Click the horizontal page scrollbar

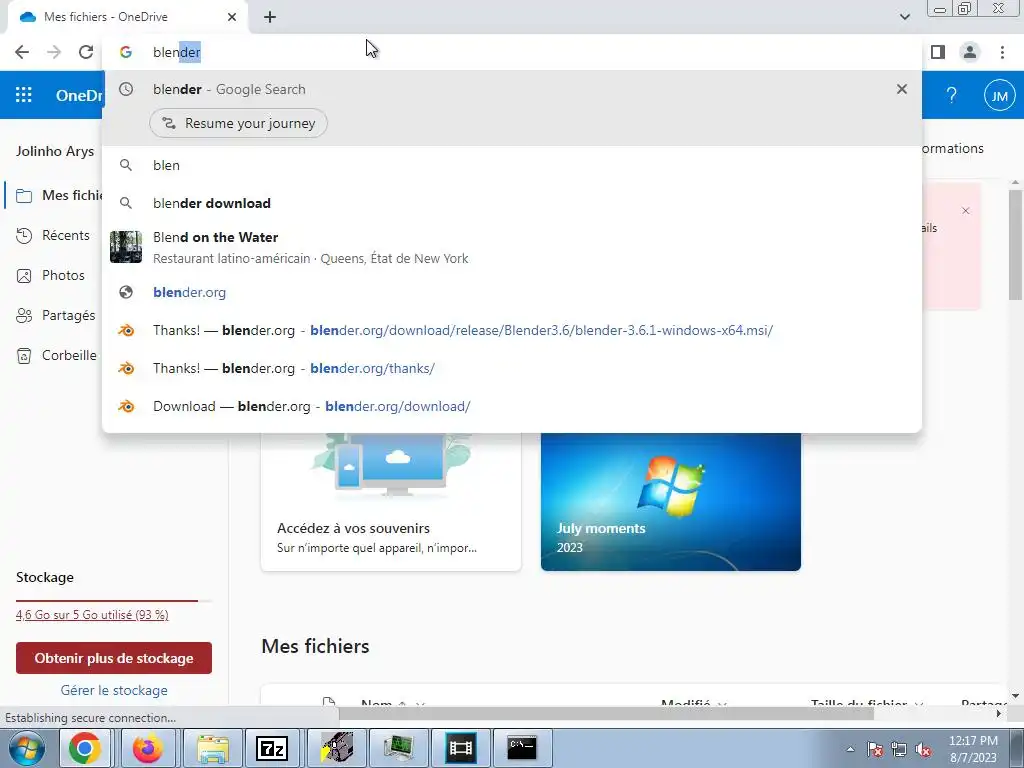606,713
